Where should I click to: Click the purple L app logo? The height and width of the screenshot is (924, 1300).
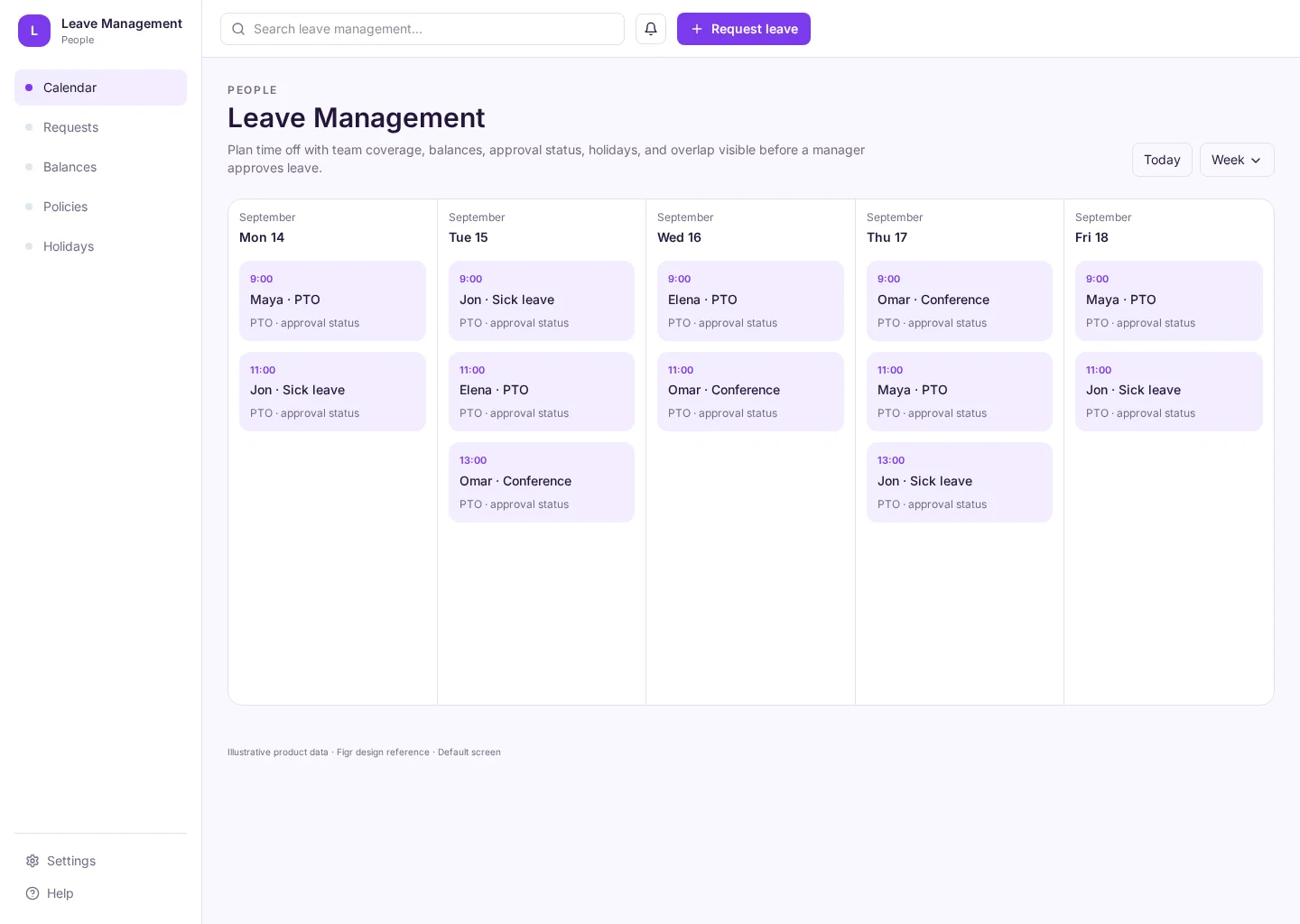coord(34,31)
